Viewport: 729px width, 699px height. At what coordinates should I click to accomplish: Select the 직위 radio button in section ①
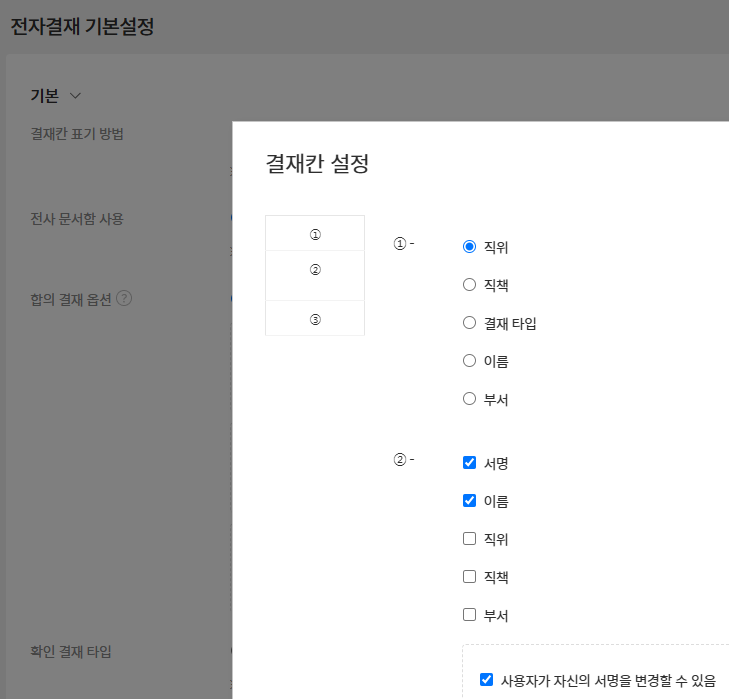[469, 247]
